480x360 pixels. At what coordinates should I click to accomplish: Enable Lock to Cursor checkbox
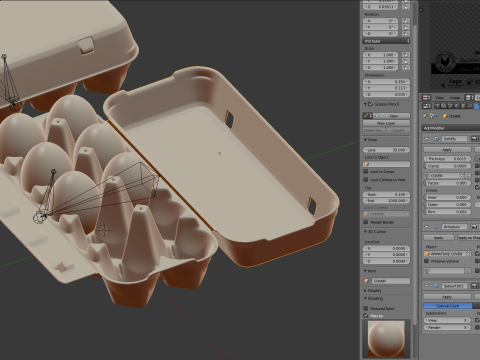coord(366,171)
